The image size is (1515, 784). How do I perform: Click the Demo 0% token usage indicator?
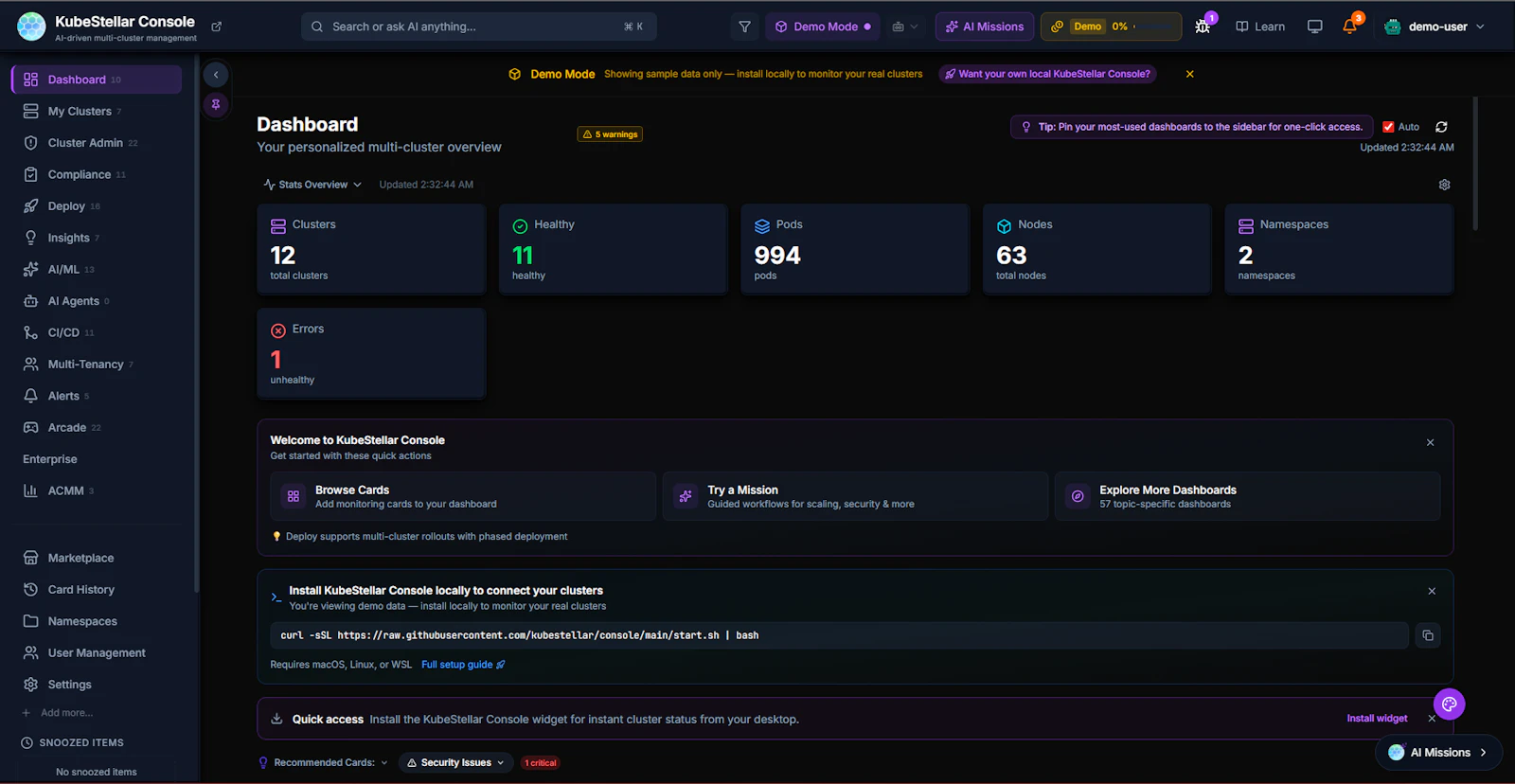(x=1111, y=27)
